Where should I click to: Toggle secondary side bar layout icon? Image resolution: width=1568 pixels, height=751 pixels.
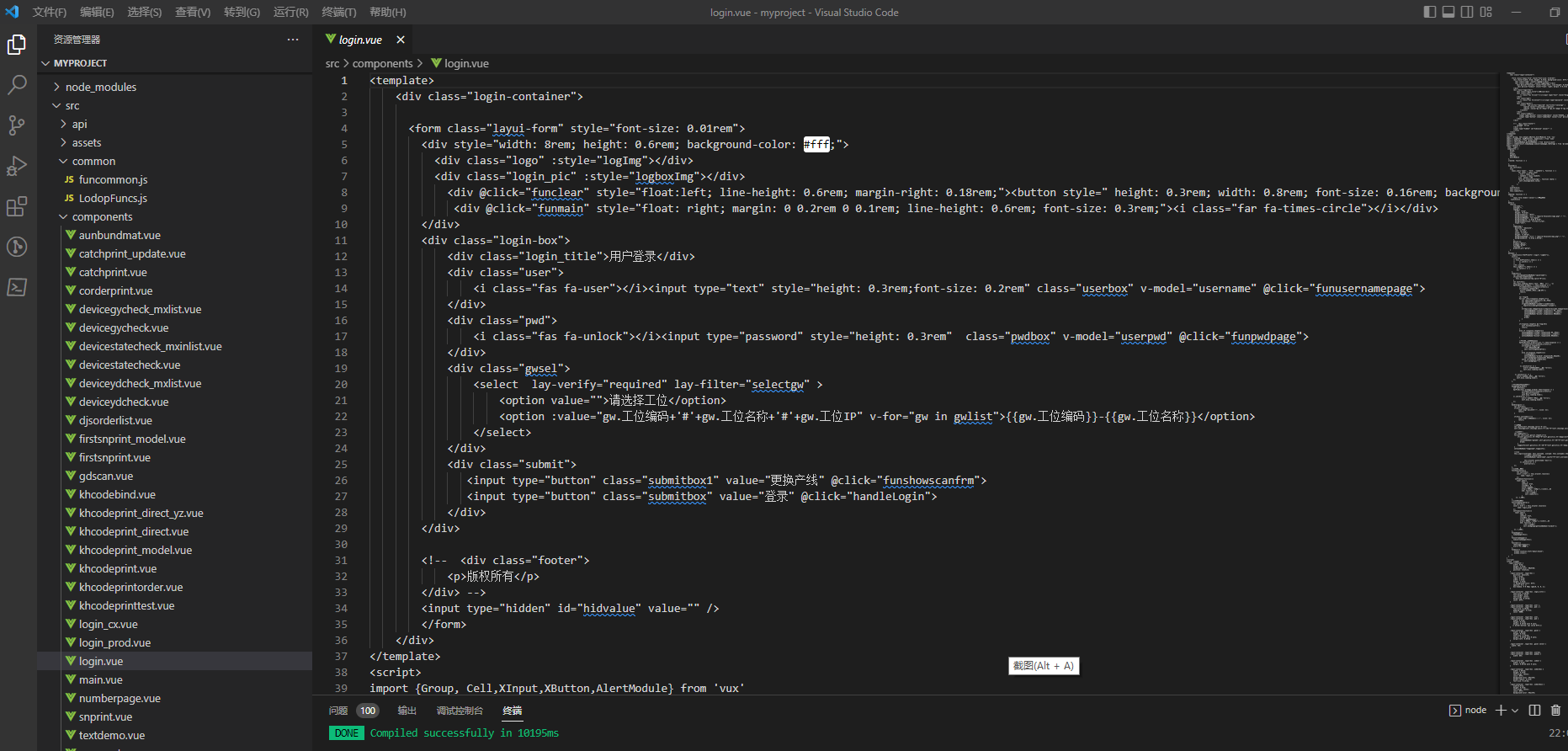pos(1467,12)
